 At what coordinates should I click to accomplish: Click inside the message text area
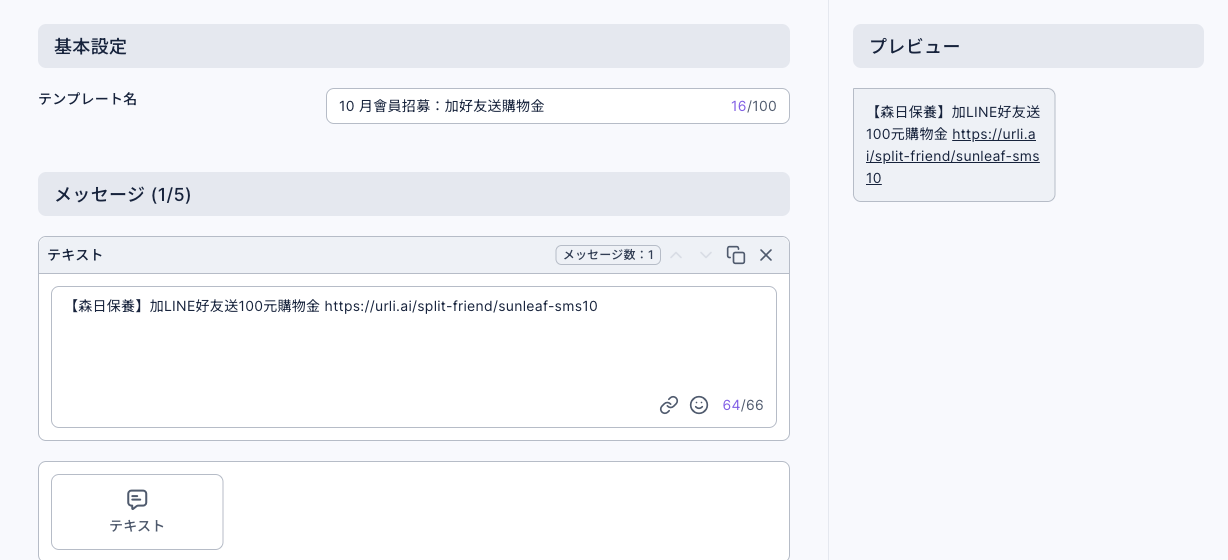click(414, 357)
